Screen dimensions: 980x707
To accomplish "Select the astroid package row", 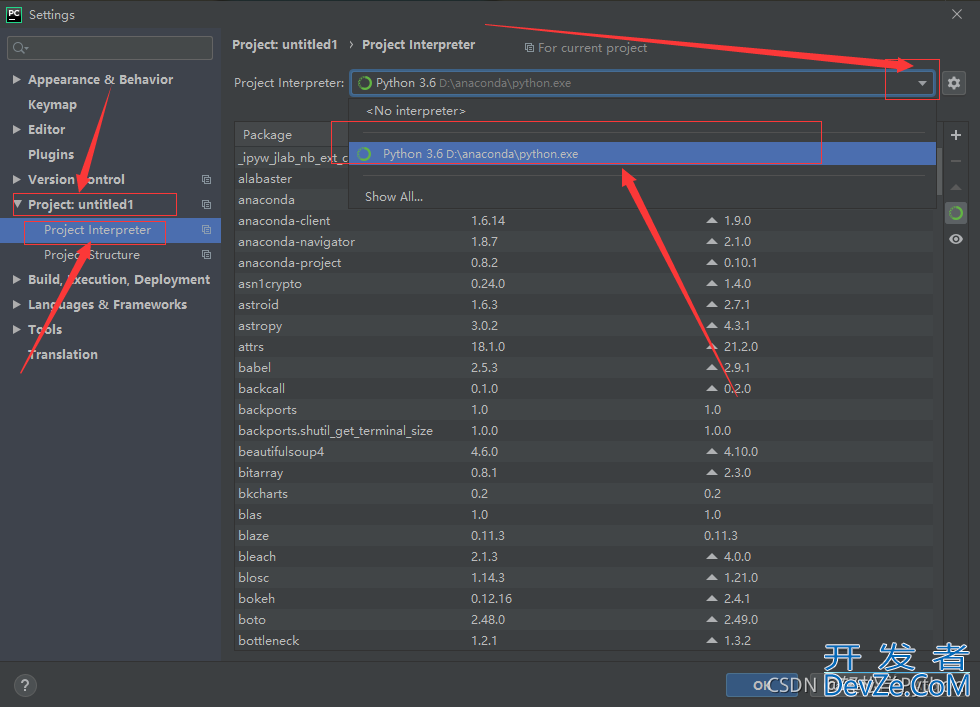I will (x=584, y=304).
